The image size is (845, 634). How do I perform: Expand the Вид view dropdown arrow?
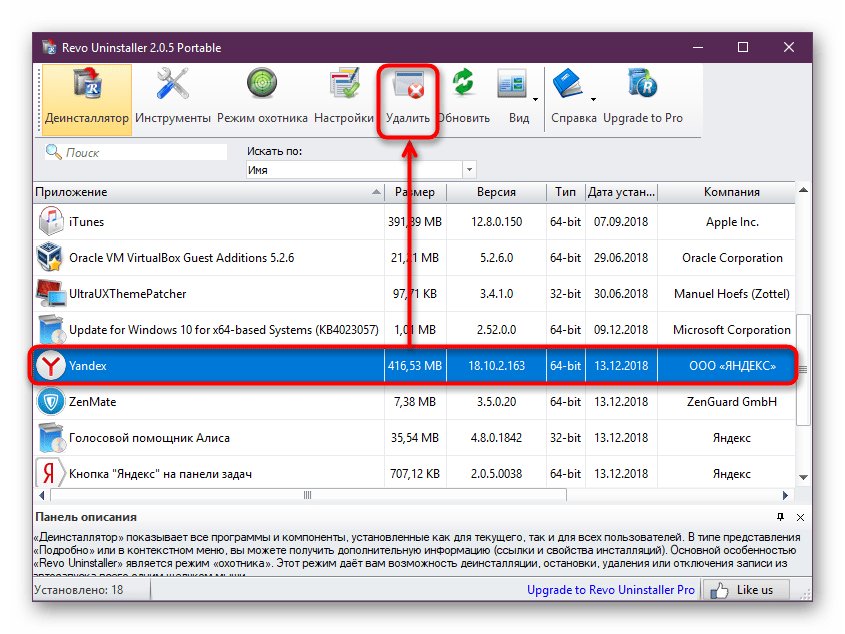click(x=535, y=99)
